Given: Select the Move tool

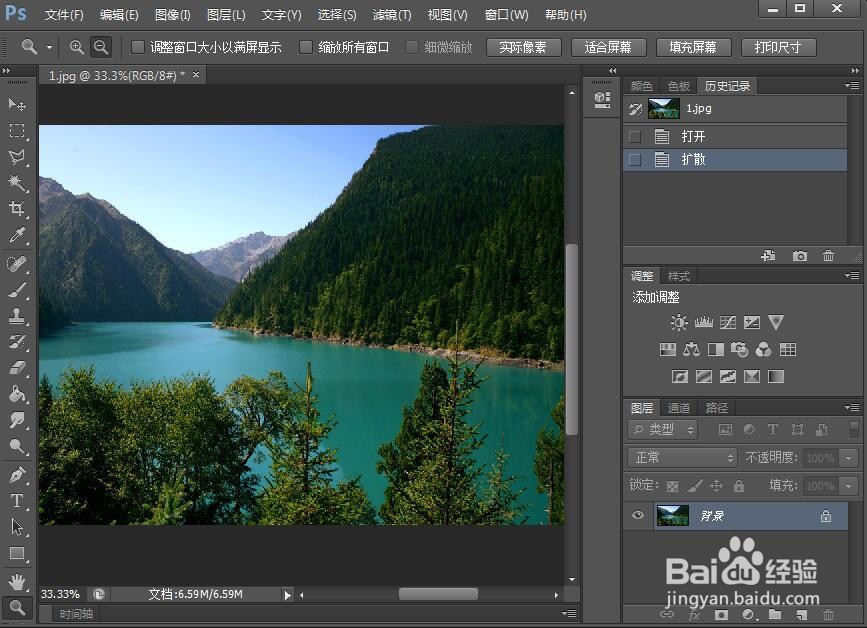Looking at the screenshot, I should coord(15,104).
